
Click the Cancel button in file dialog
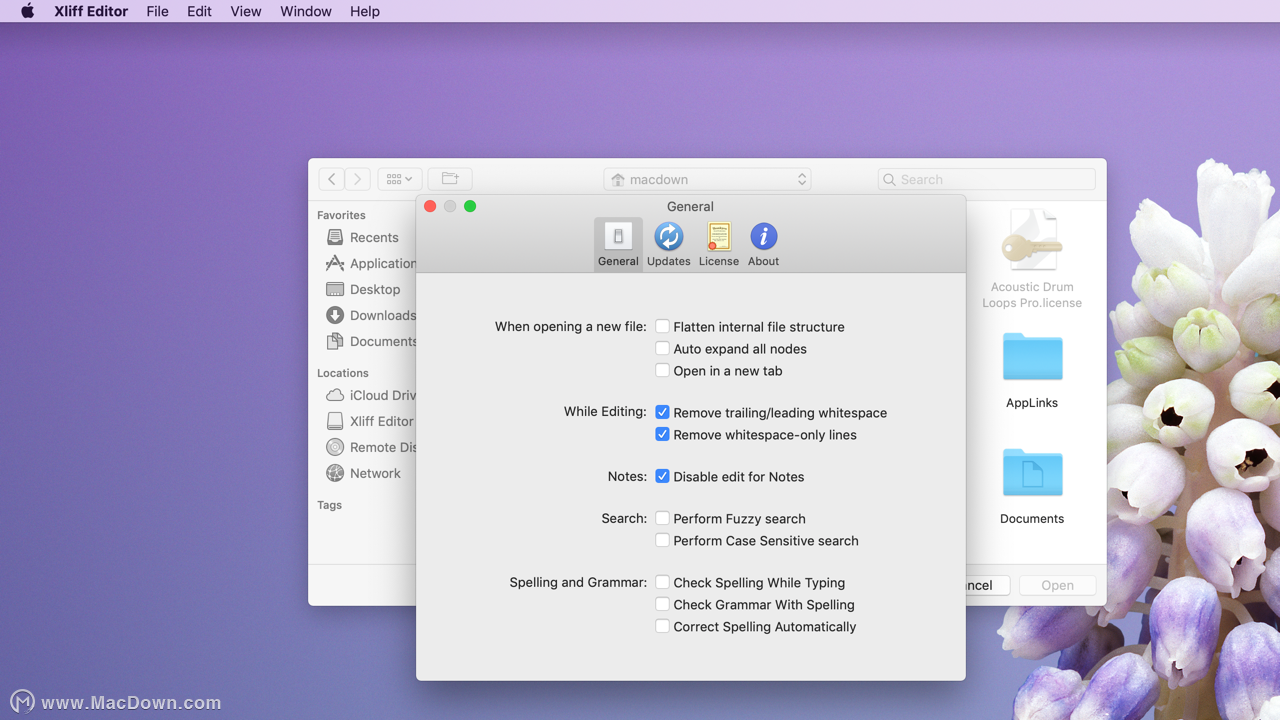tap(987, 585)
